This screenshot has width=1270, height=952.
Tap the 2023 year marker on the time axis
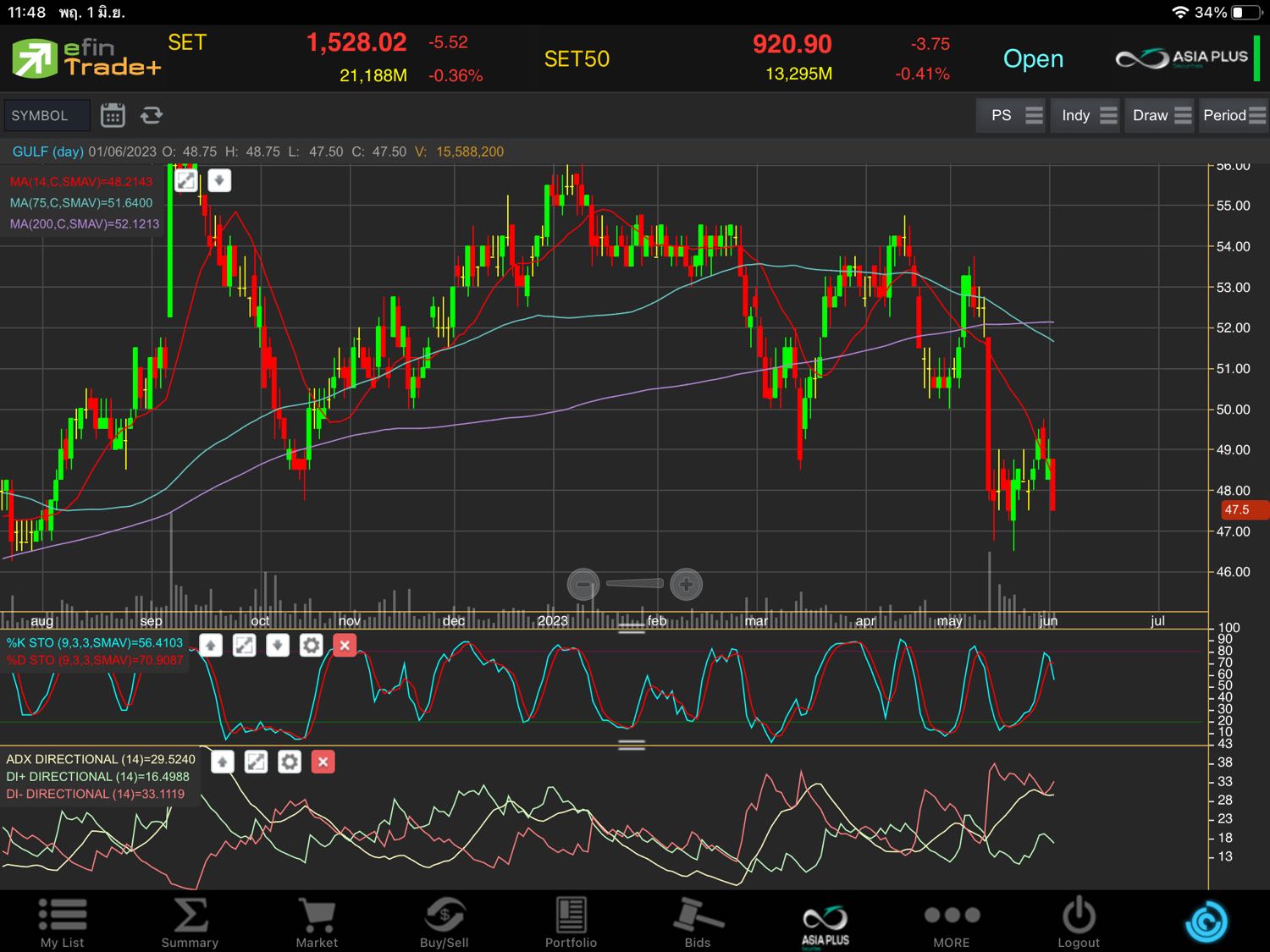[553, 620]
